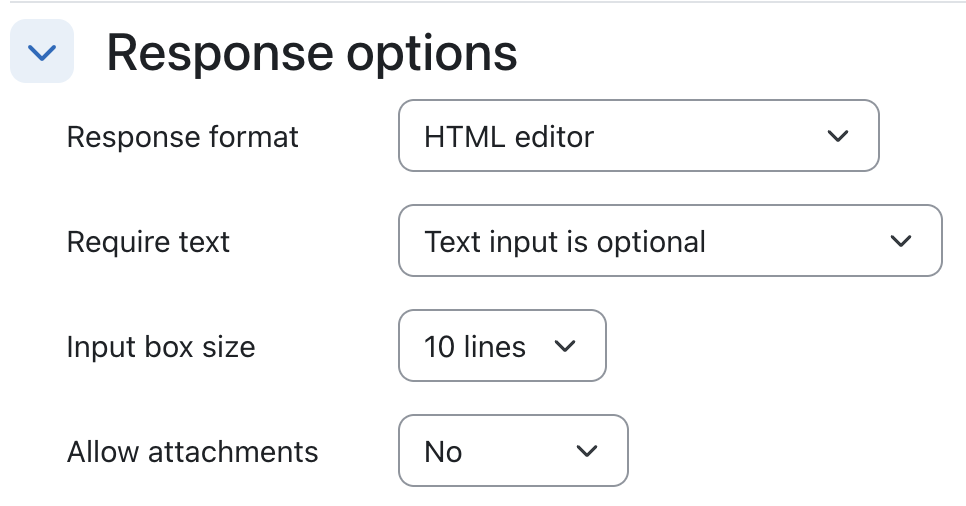Open the Response format dropdown
The image size is (966, 506).
click(639, 136)
